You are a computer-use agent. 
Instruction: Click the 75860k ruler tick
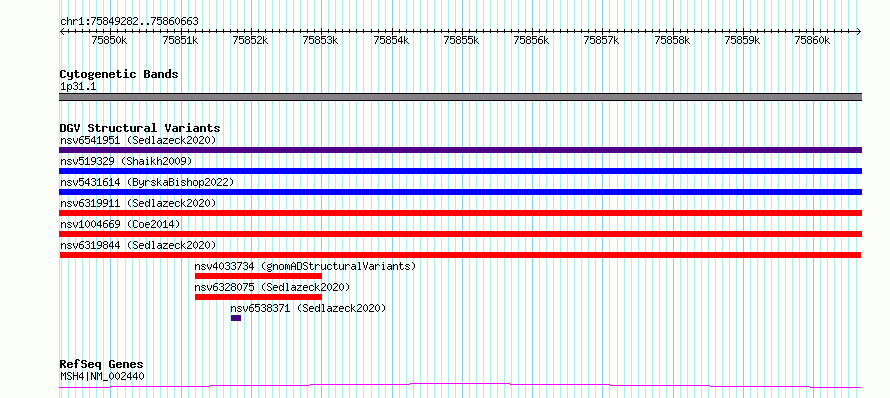813,40
